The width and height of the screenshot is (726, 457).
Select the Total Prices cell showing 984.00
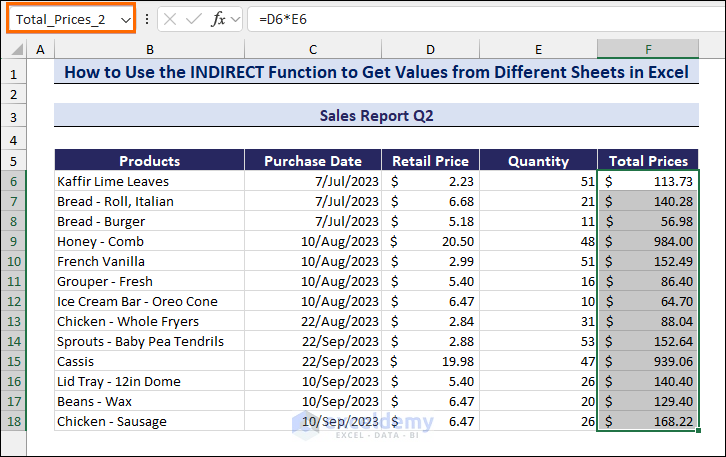(648, 241)
